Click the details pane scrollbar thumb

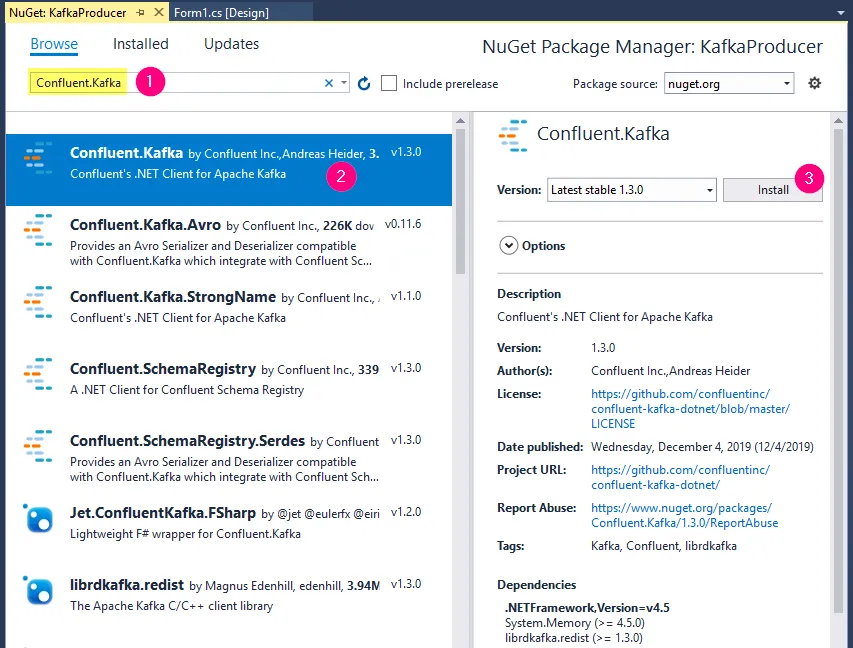click(838, 370)
